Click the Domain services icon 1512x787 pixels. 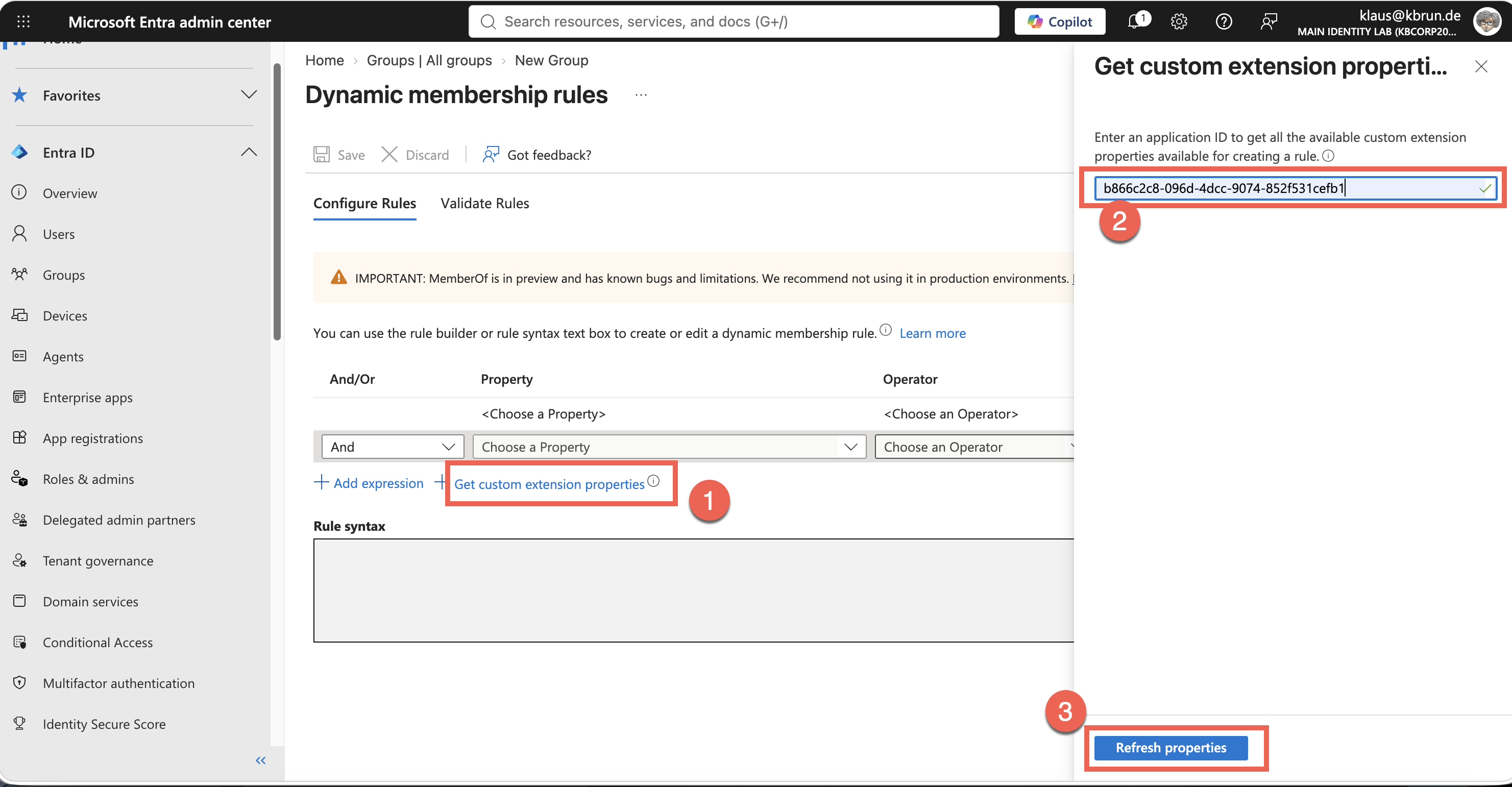point(19,601)
